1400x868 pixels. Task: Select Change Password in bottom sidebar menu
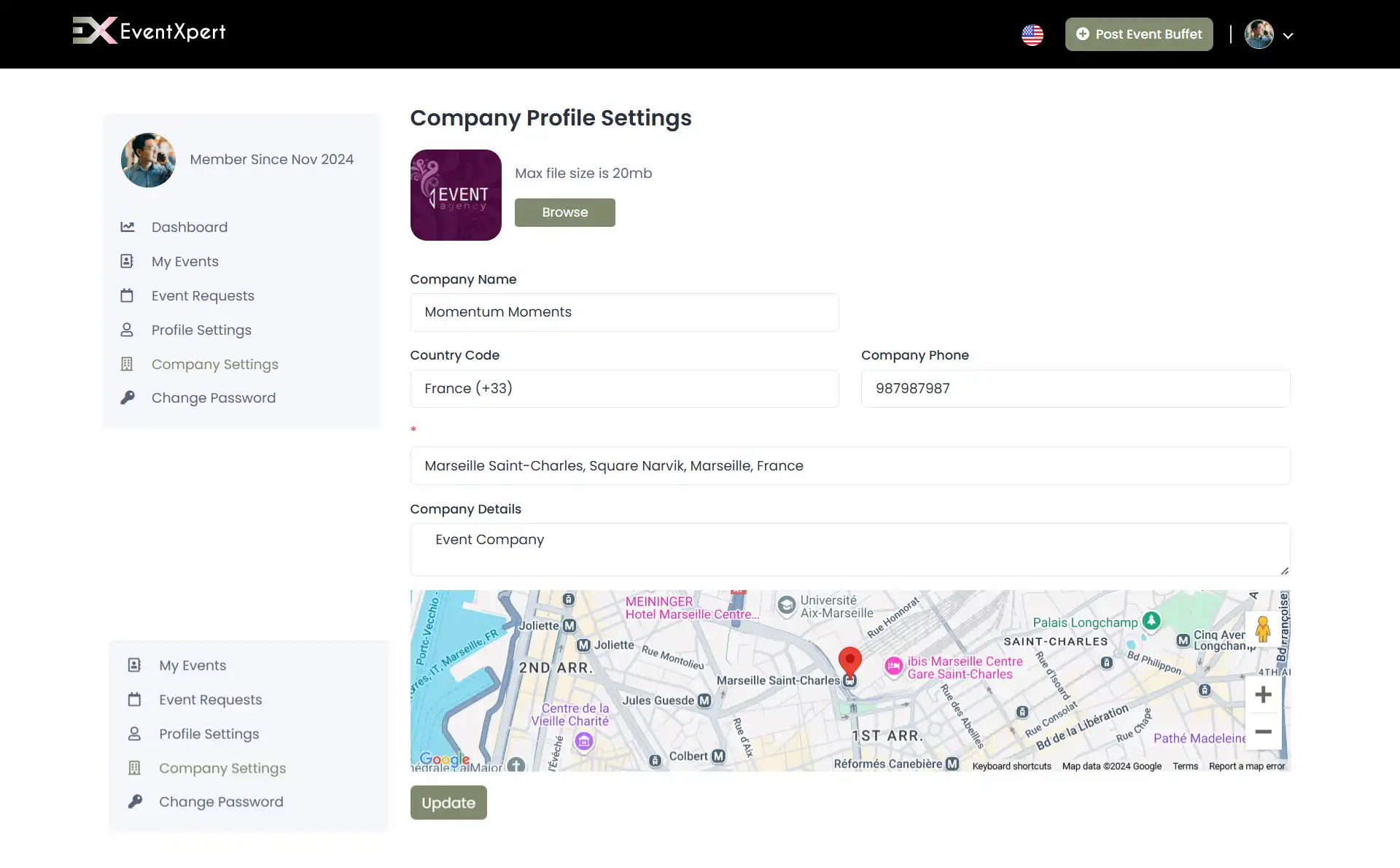tap(221, 802)
